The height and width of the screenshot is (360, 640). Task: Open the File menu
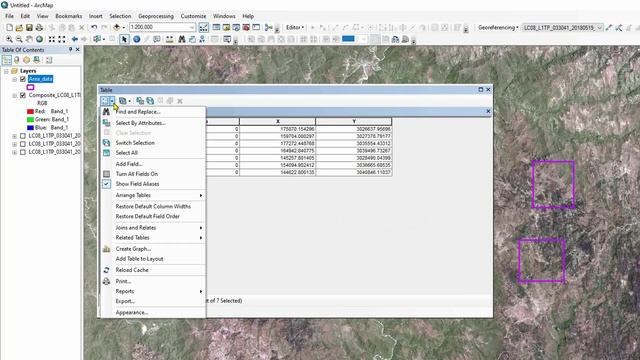click(x=9, y=16)
